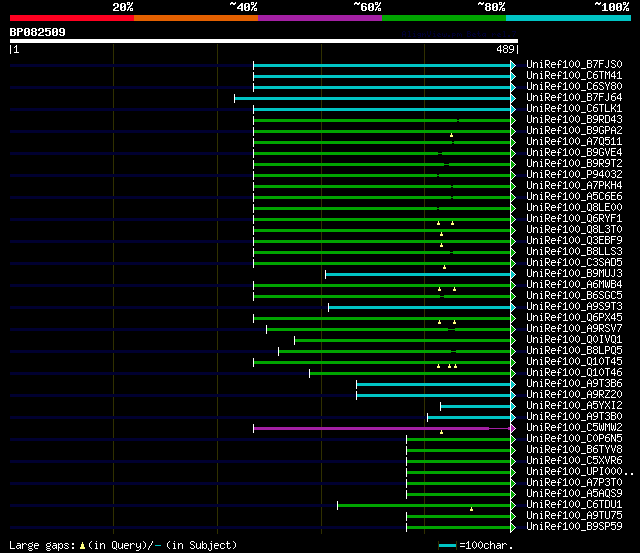The width and height of the screenshot is (640, 553).
Task: Select UniRef100_A7PKH4 label
Action: tap(574, 186)
